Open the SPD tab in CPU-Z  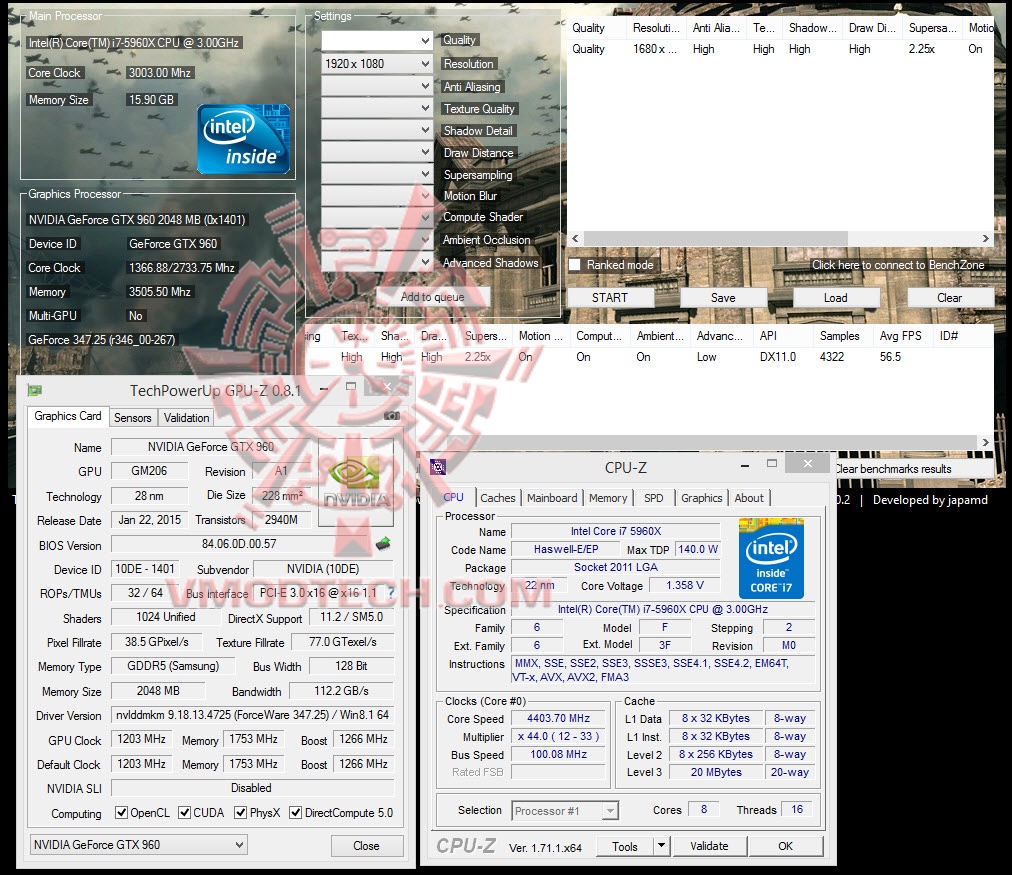[x=653, y=498]
